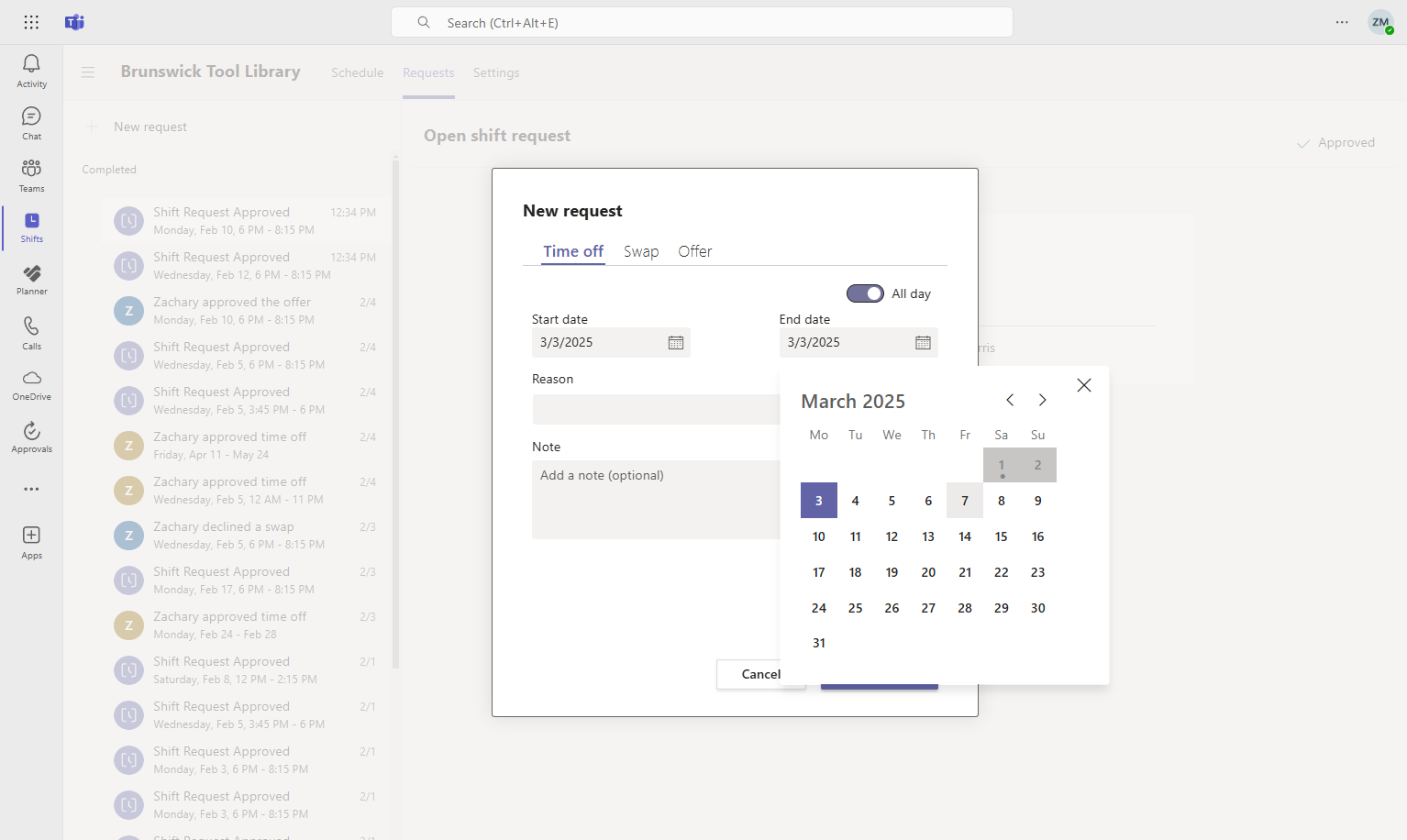
Task: Go to next month in calendar
Action: (x=1042, y=400)
